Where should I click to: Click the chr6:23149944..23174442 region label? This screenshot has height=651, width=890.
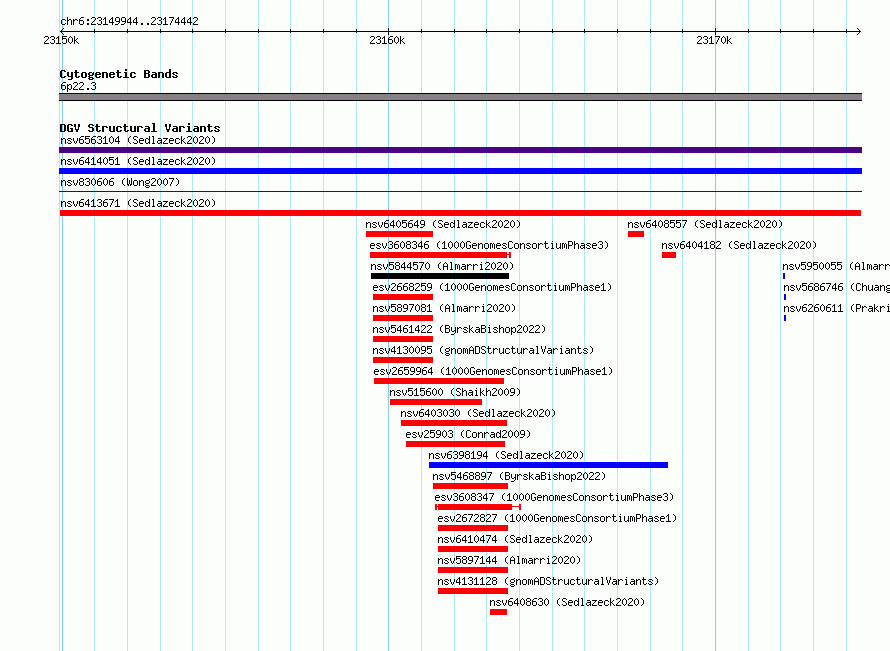tap(129, 21)
